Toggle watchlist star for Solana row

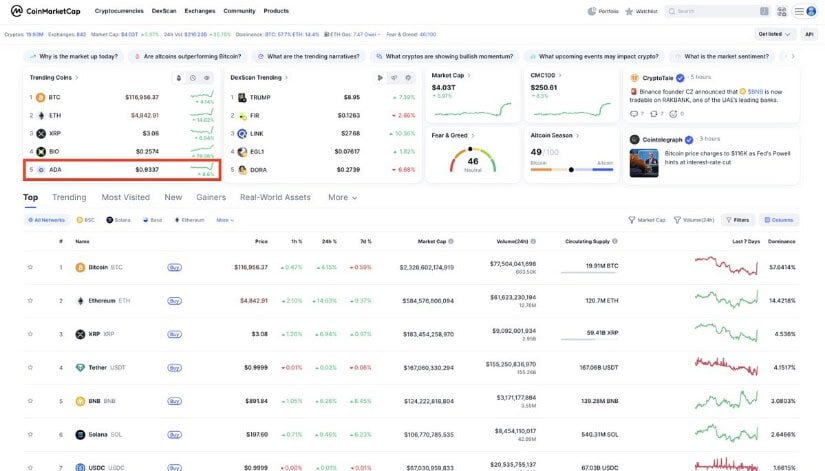[x=30, y=435]
